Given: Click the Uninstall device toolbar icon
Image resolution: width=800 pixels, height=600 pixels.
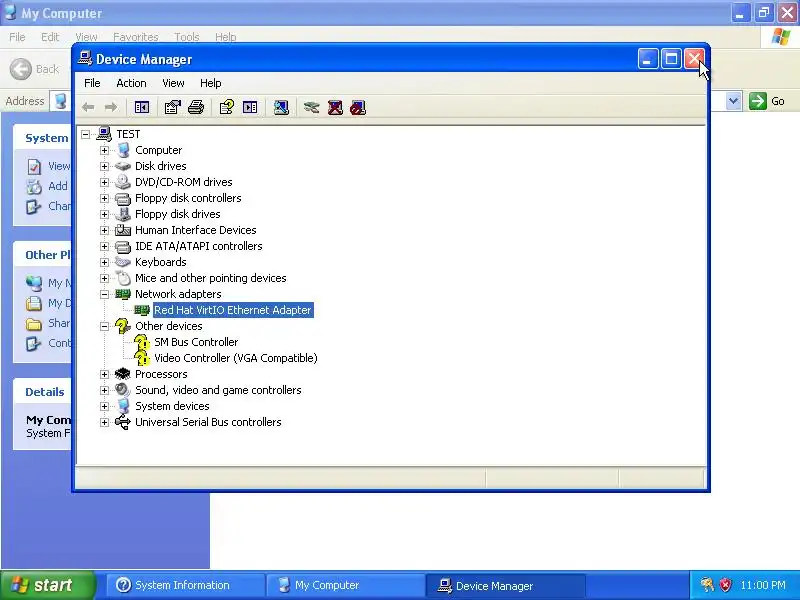Looking at the screenshot, I should point(335,108).
